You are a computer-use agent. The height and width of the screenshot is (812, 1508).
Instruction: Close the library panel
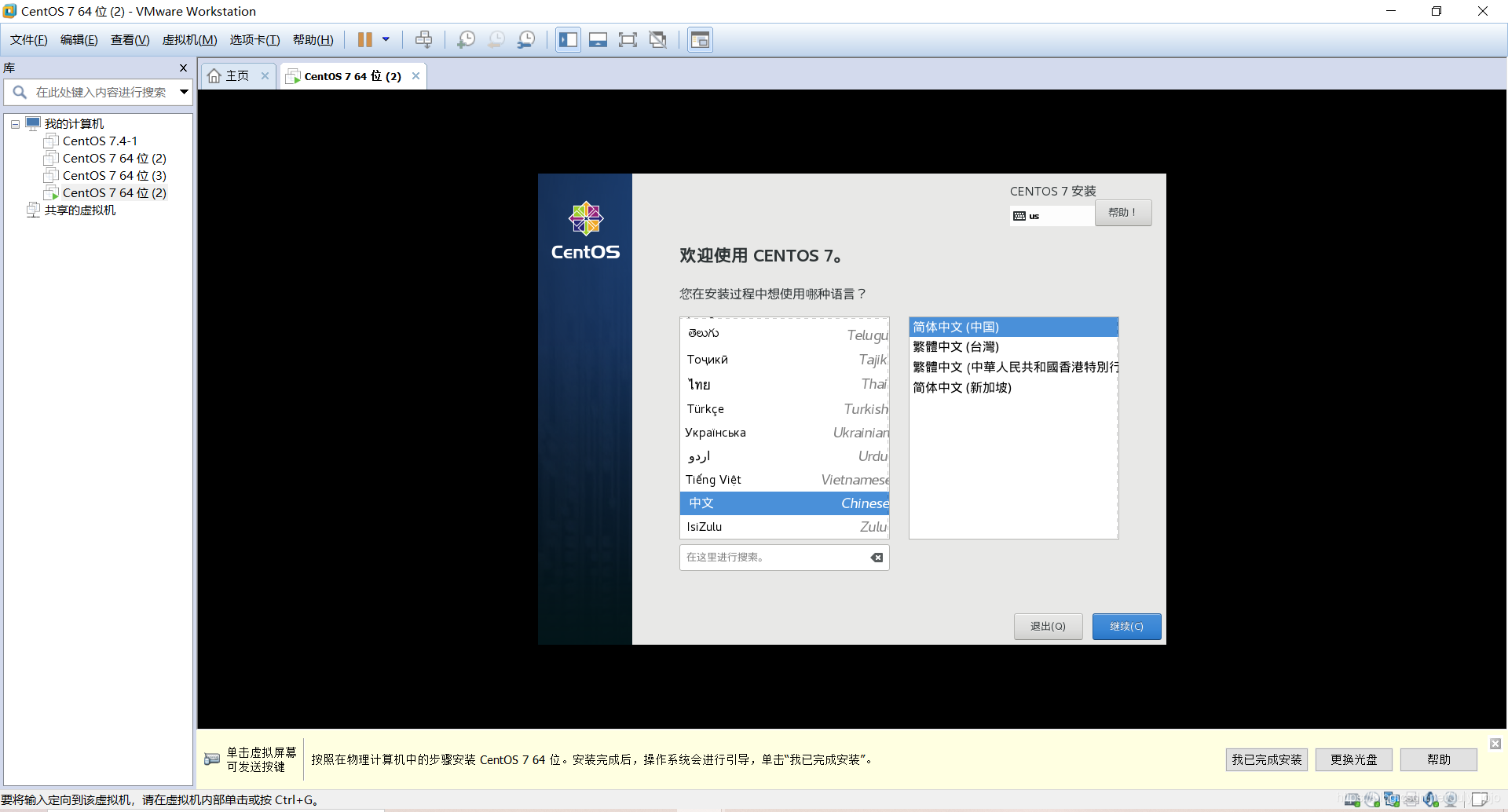coord(183,68)
